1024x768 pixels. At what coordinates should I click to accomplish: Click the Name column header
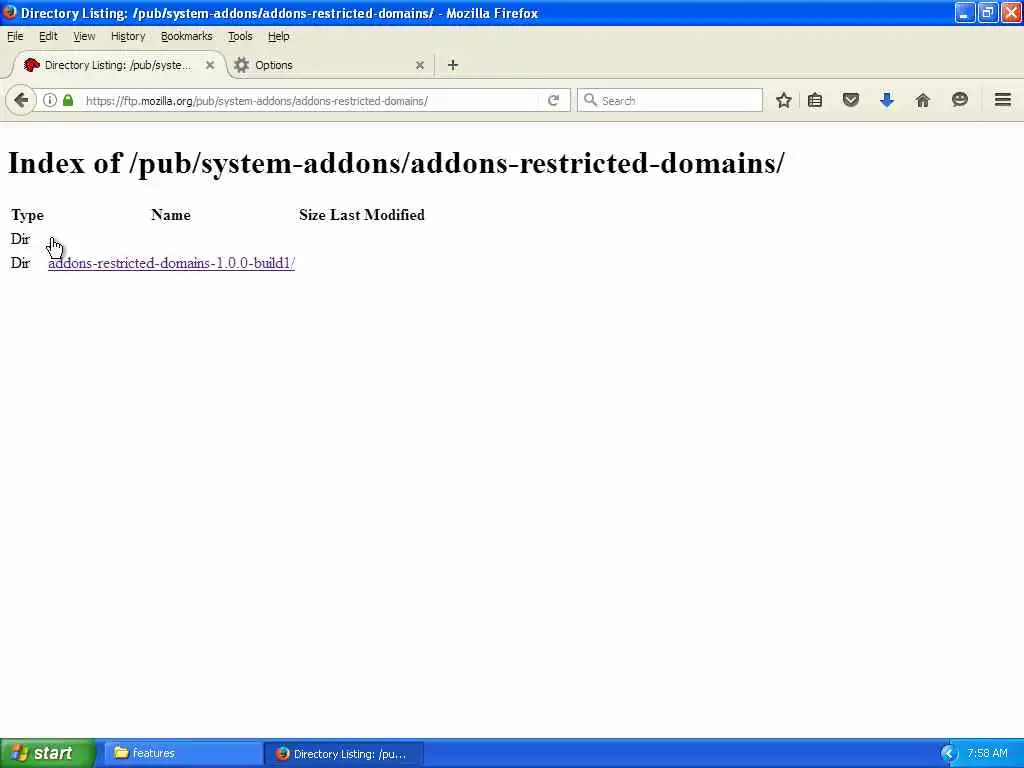pyautogui.click(x=171, y=215)
